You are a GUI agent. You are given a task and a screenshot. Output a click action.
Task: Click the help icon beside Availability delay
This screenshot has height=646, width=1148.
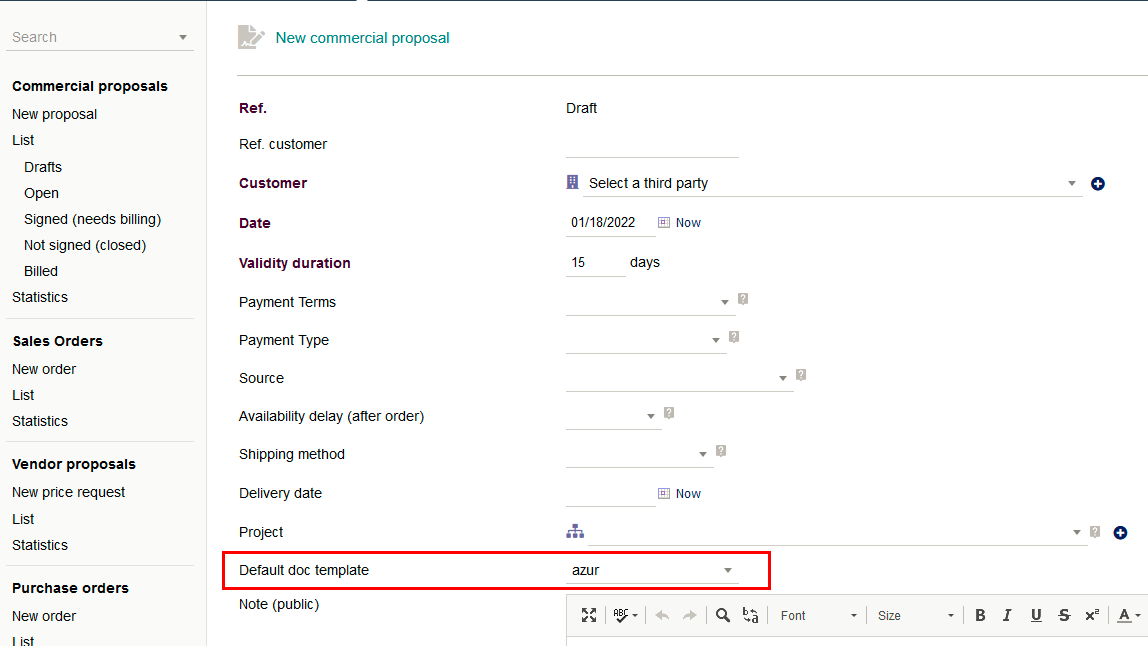point(669,413)
